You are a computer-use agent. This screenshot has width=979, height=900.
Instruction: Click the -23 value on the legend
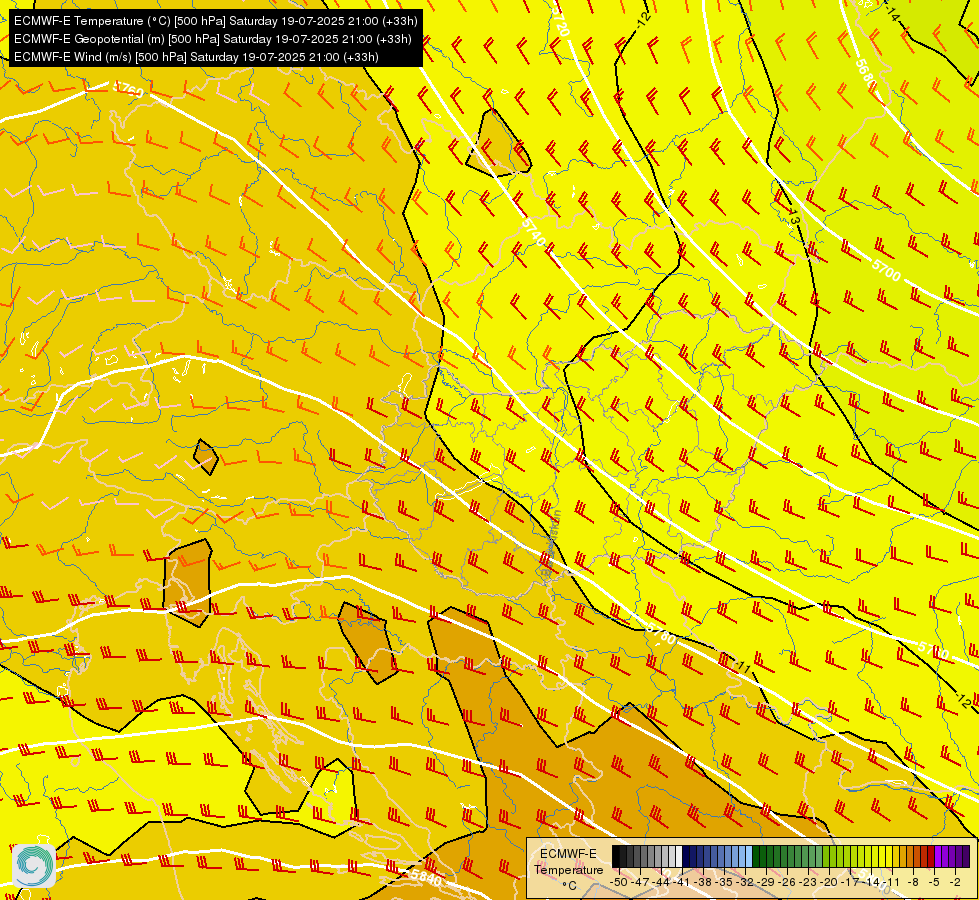coord(808,882)
